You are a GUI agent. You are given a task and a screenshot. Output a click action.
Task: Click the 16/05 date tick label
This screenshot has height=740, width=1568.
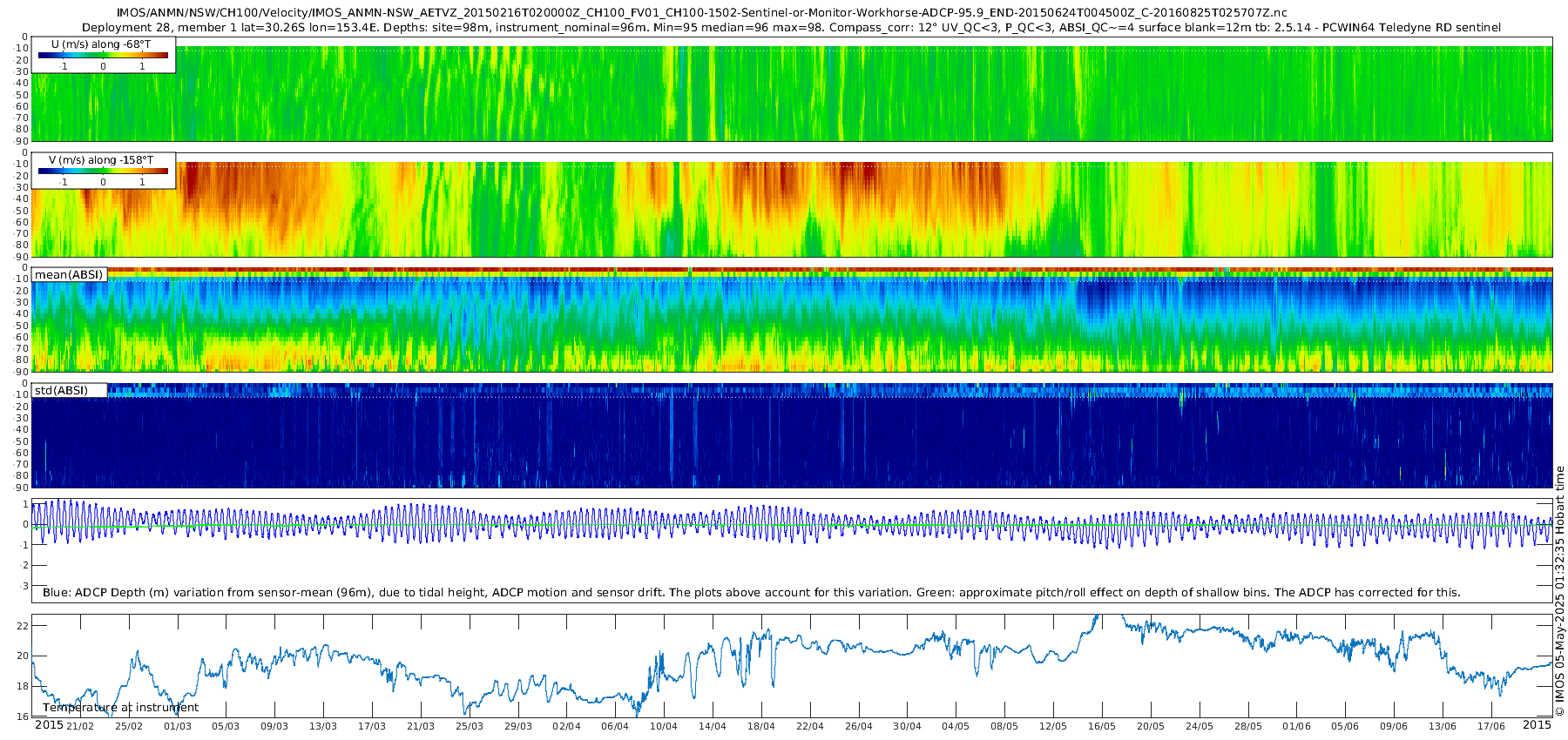pos(1101,726)
